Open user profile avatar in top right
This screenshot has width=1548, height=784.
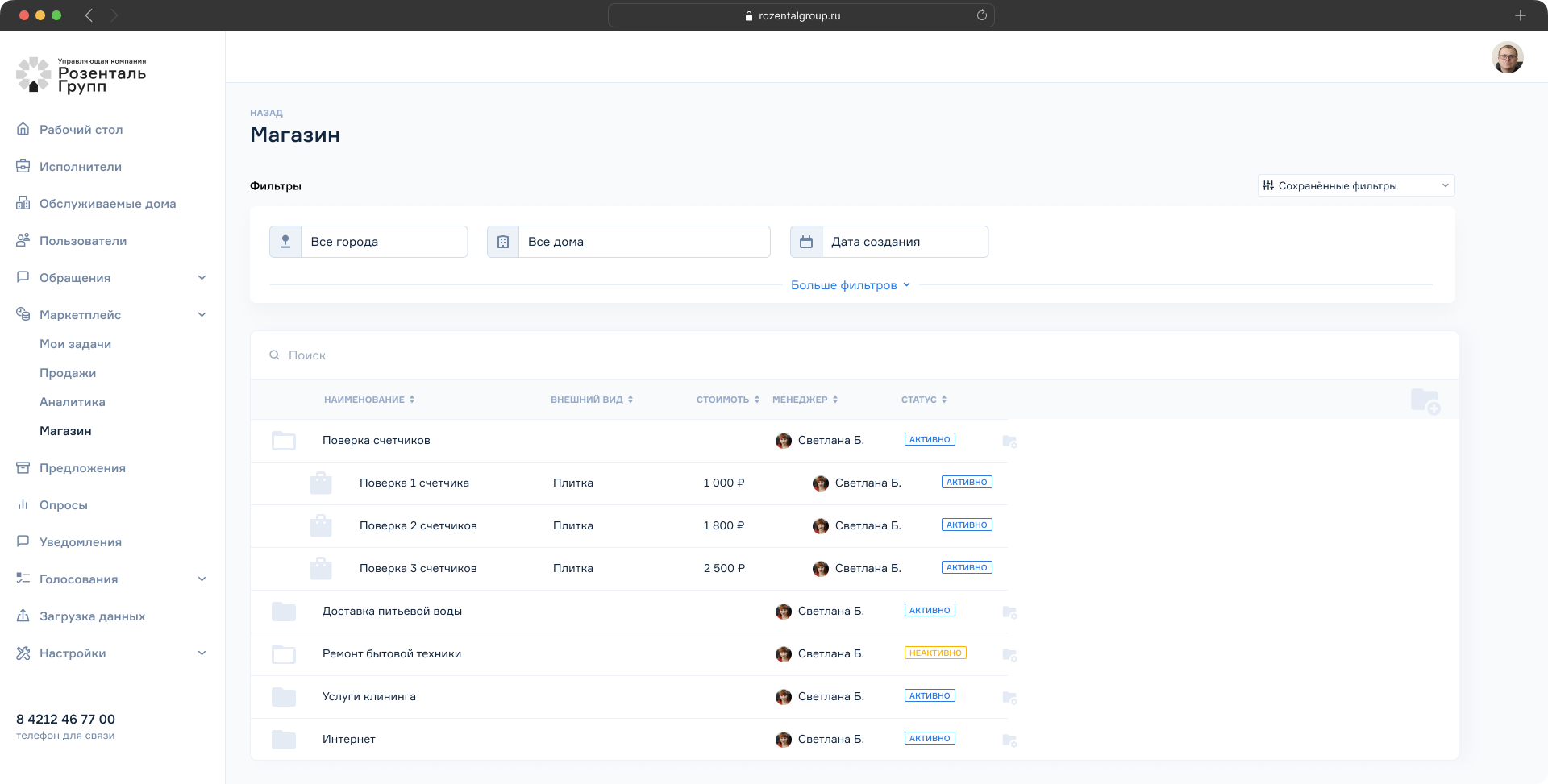1507,58
